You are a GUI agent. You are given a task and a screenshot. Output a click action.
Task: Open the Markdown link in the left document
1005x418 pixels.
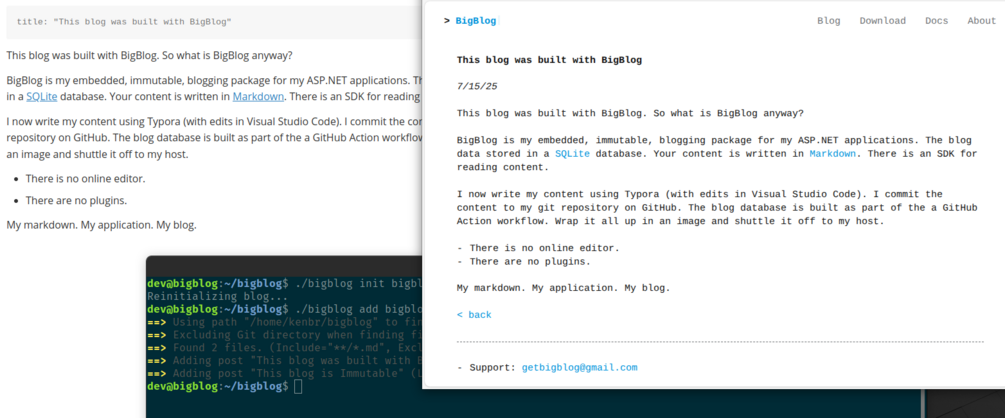258,97
